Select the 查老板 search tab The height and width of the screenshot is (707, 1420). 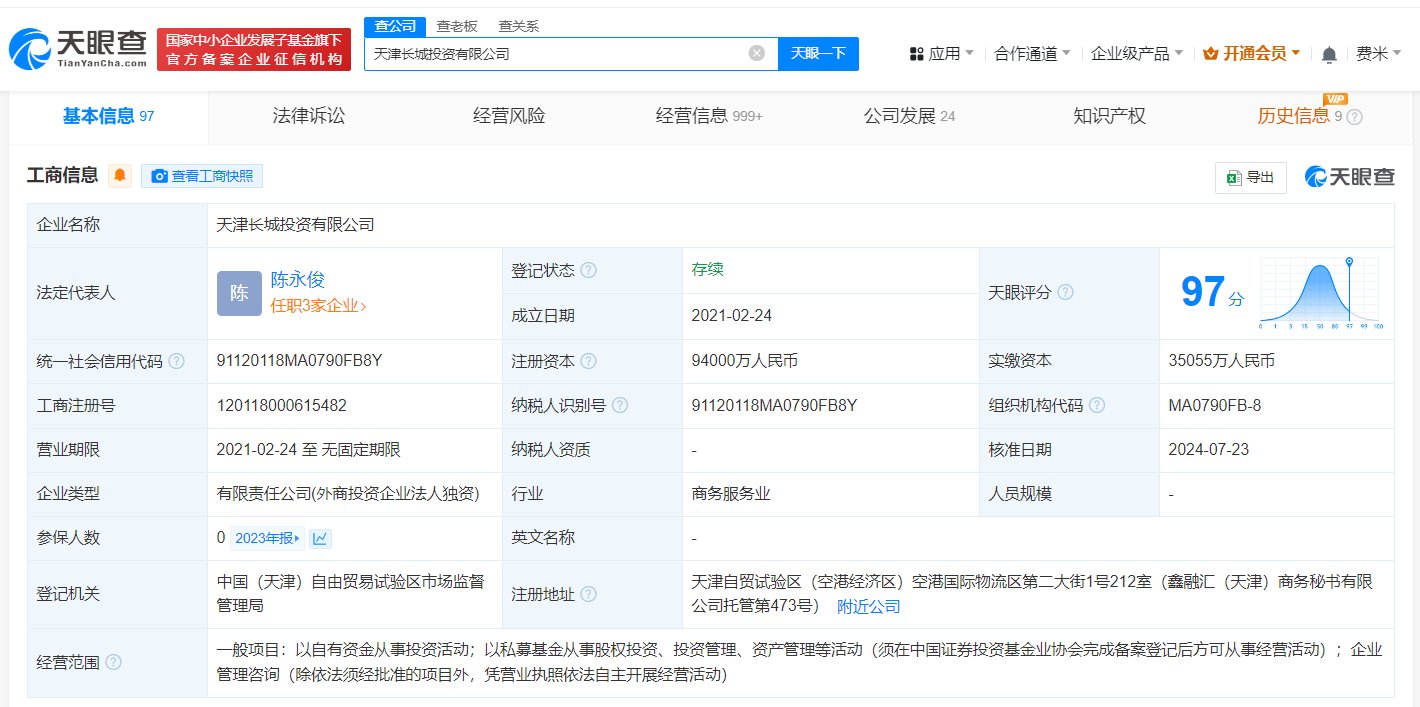pos(457,26)
